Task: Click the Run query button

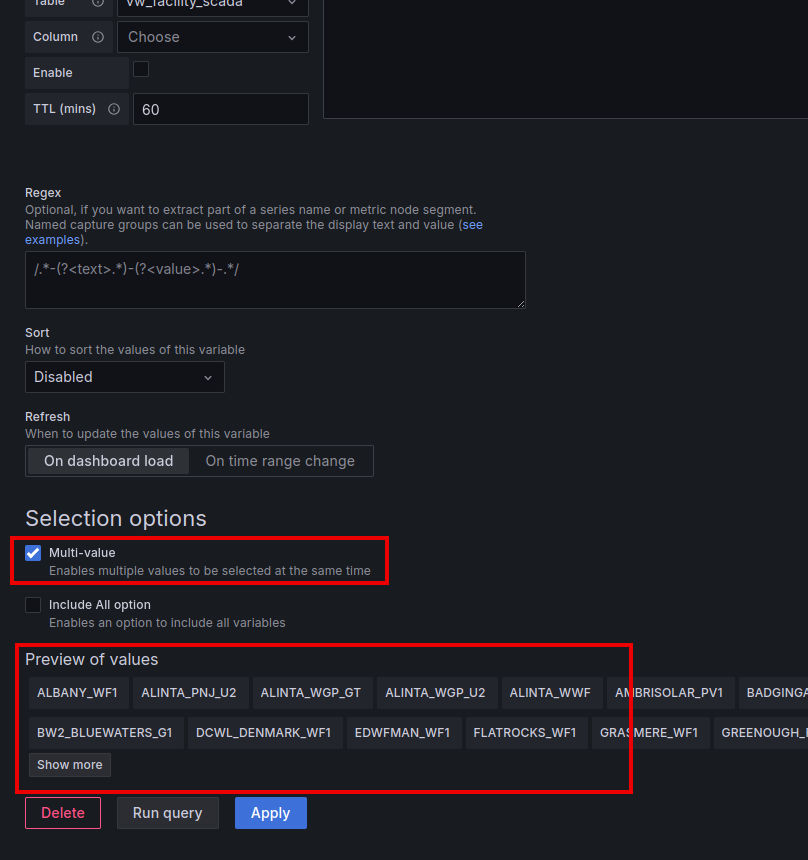Action: click(x=167, y=813)
